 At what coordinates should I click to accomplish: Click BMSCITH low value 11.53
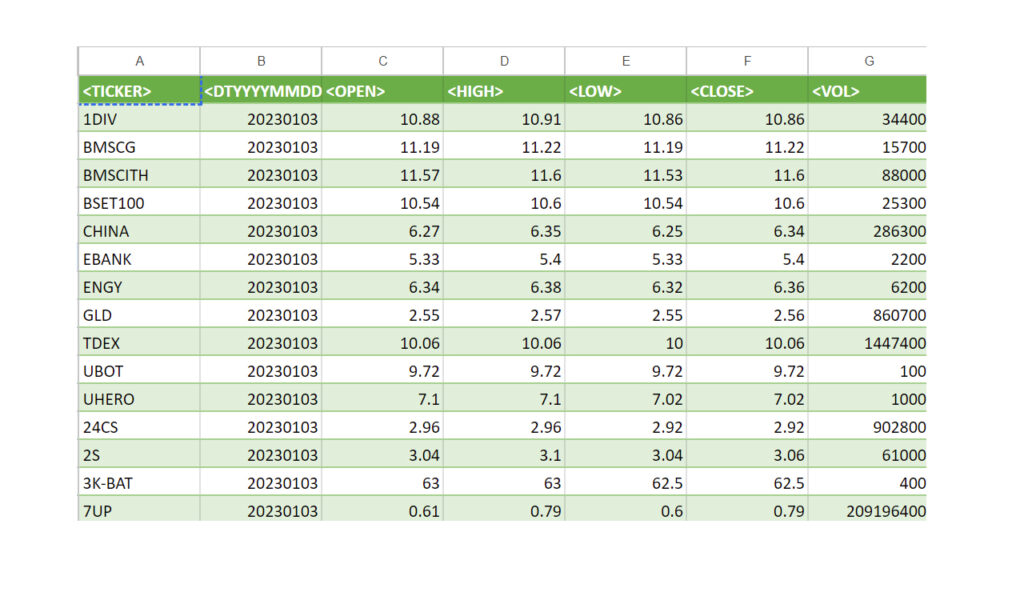625,175
